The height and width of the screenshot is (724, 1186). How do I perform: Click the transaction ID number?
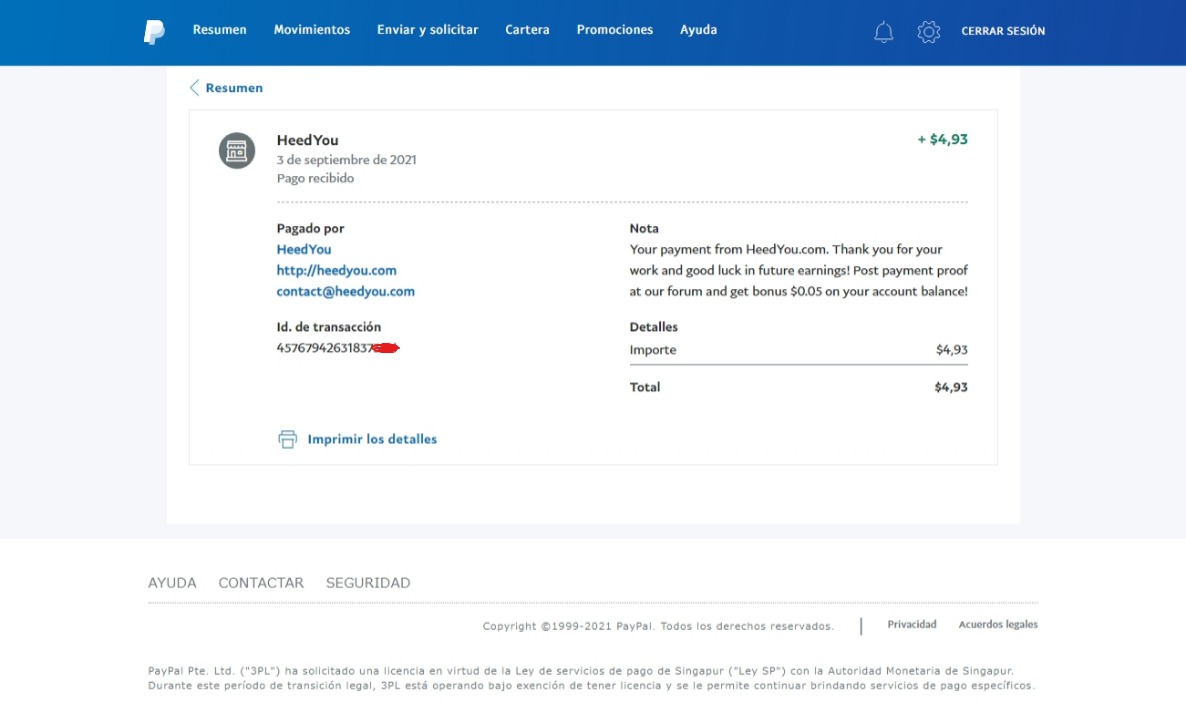(x=337, y=348)
